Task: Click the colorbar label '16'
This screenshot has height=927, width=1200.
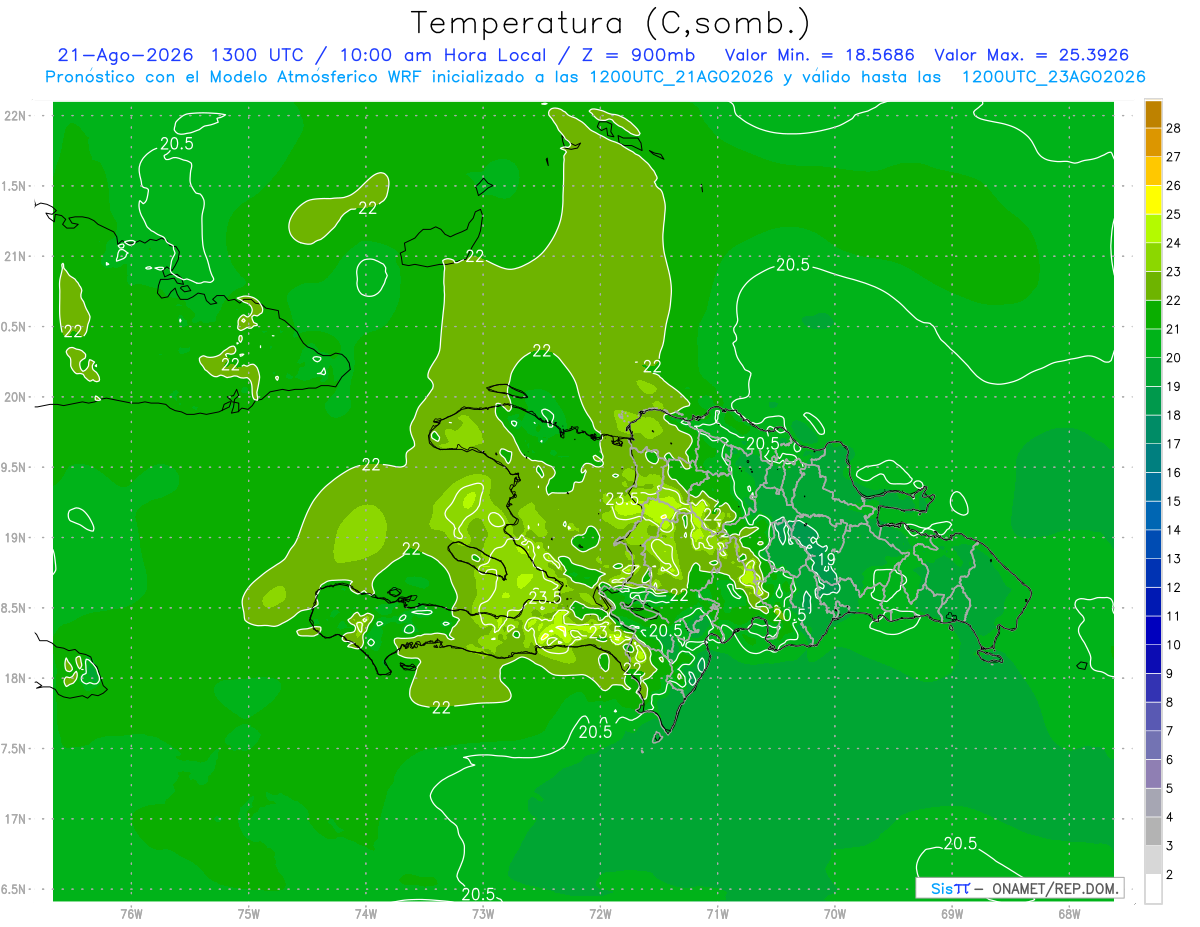Action: click(x=1174, y=473)
